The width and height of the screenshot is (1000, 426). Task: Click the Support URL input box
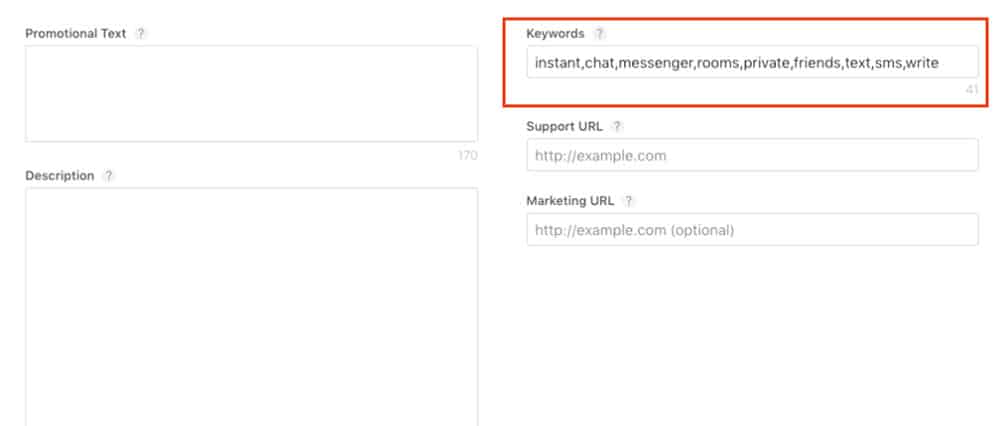coord(752,155)
